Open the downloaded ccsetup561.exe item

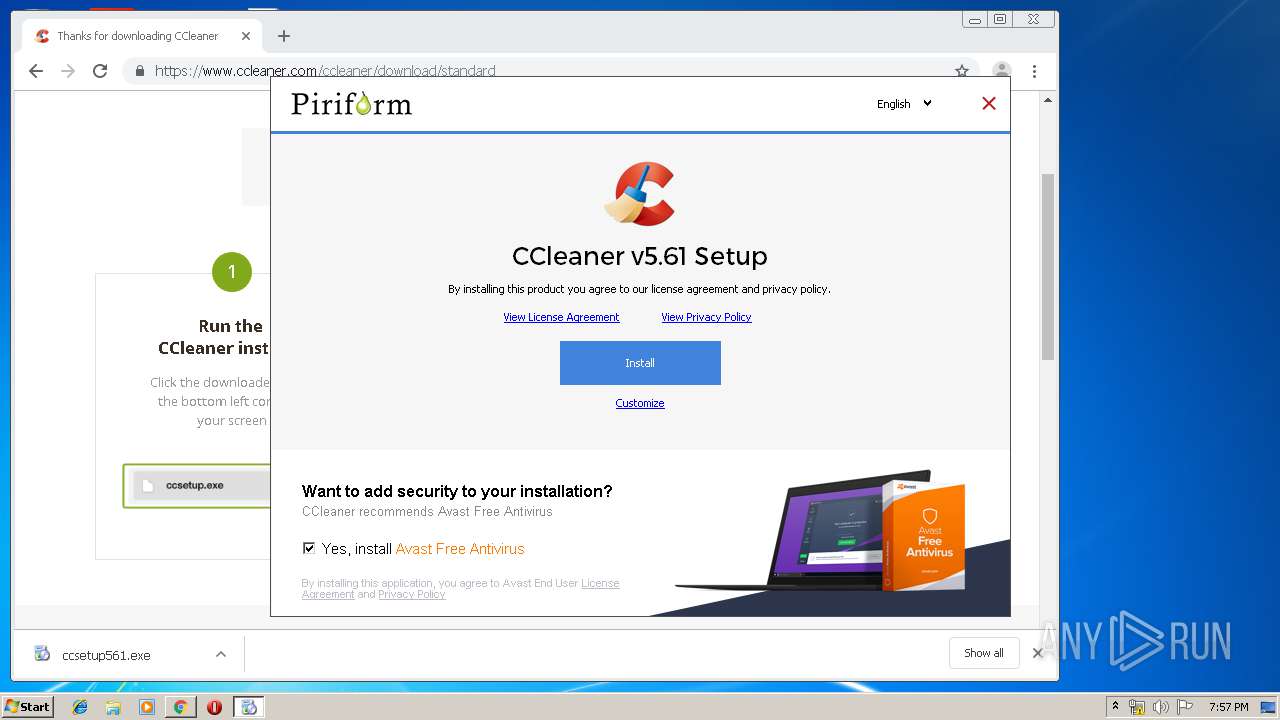pos(105,655)
